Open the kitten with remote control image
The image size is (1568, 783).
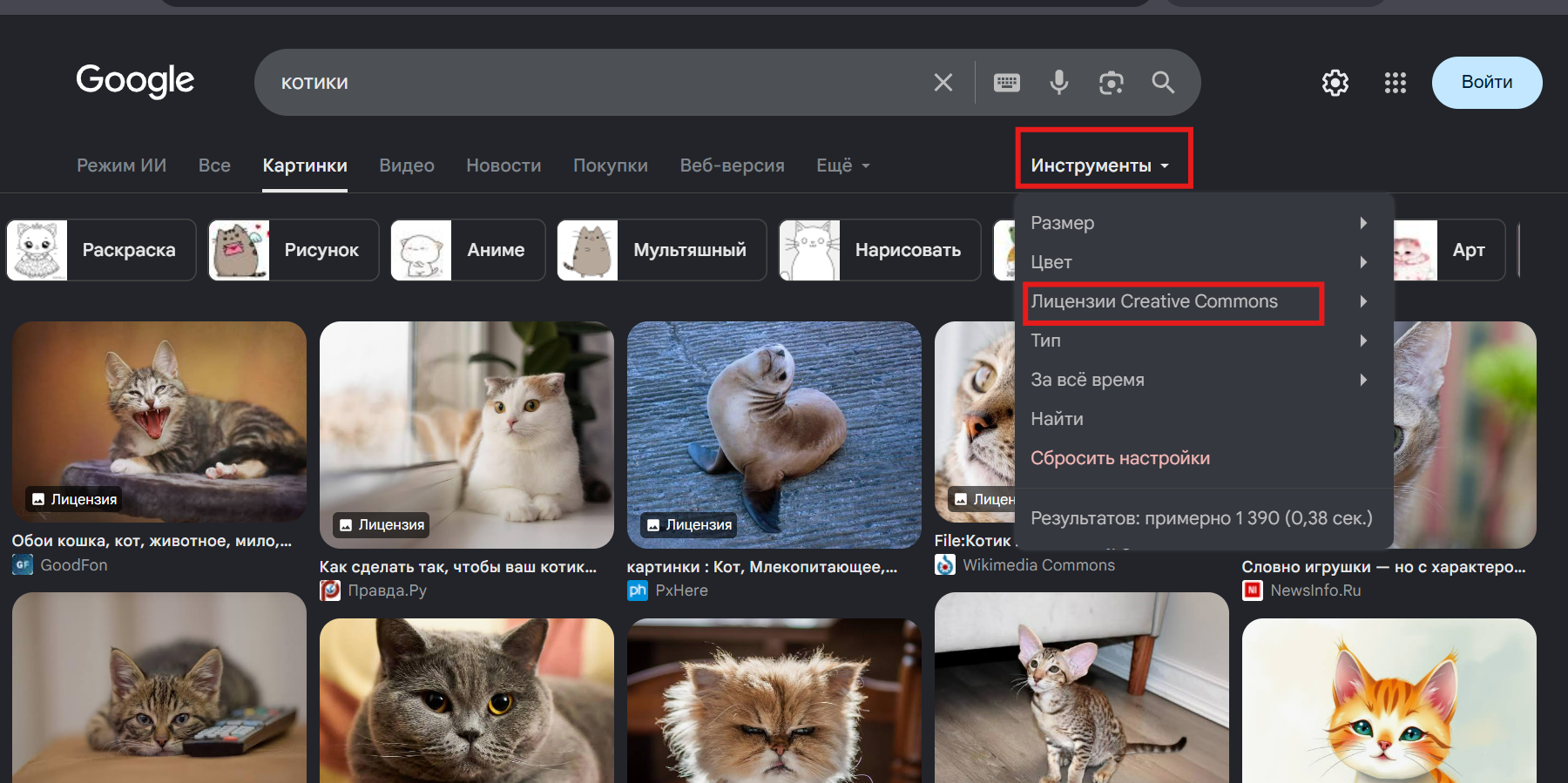(159, 687)
